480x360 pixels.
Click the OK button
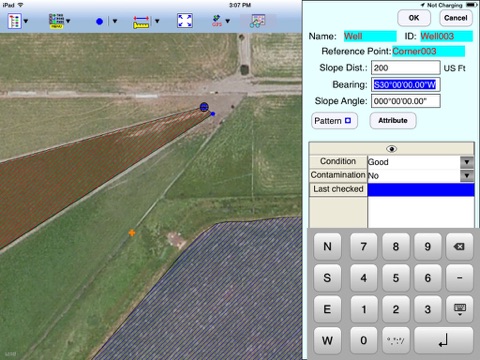tap(414, 18)
